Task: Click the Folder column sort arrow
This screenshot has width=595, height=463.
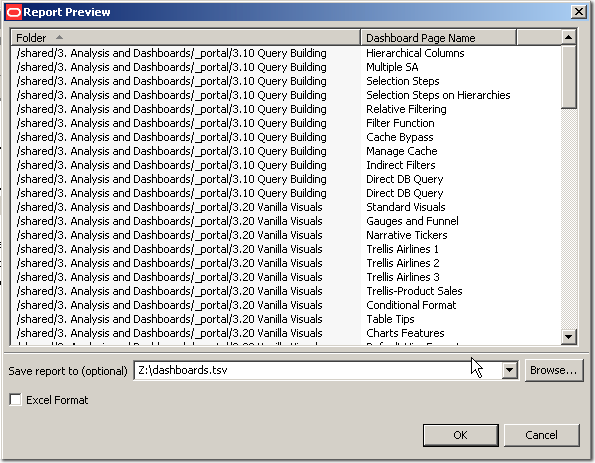Action: coord(59,37)
